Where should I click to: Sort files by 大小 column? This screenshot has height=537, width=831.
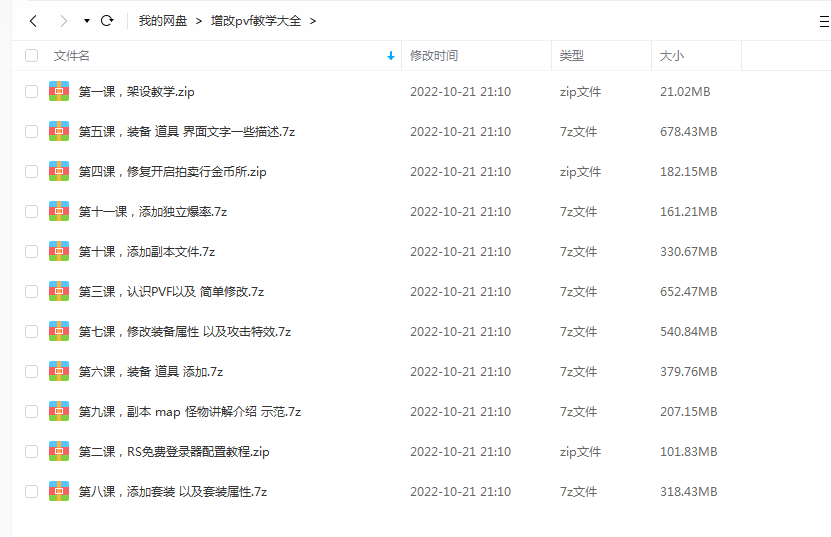[x=671, y=56]
